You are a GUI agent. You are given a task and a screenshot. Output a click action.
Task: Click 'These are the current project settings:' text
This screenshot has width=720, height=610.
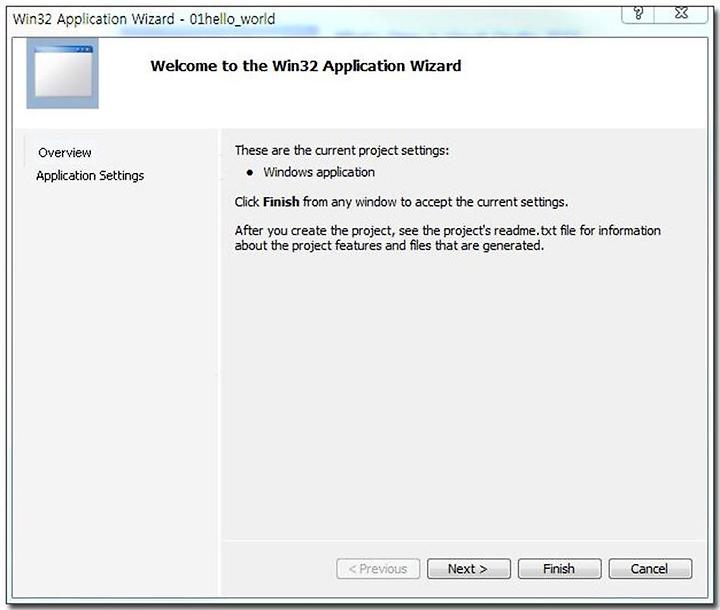point(342,150)
